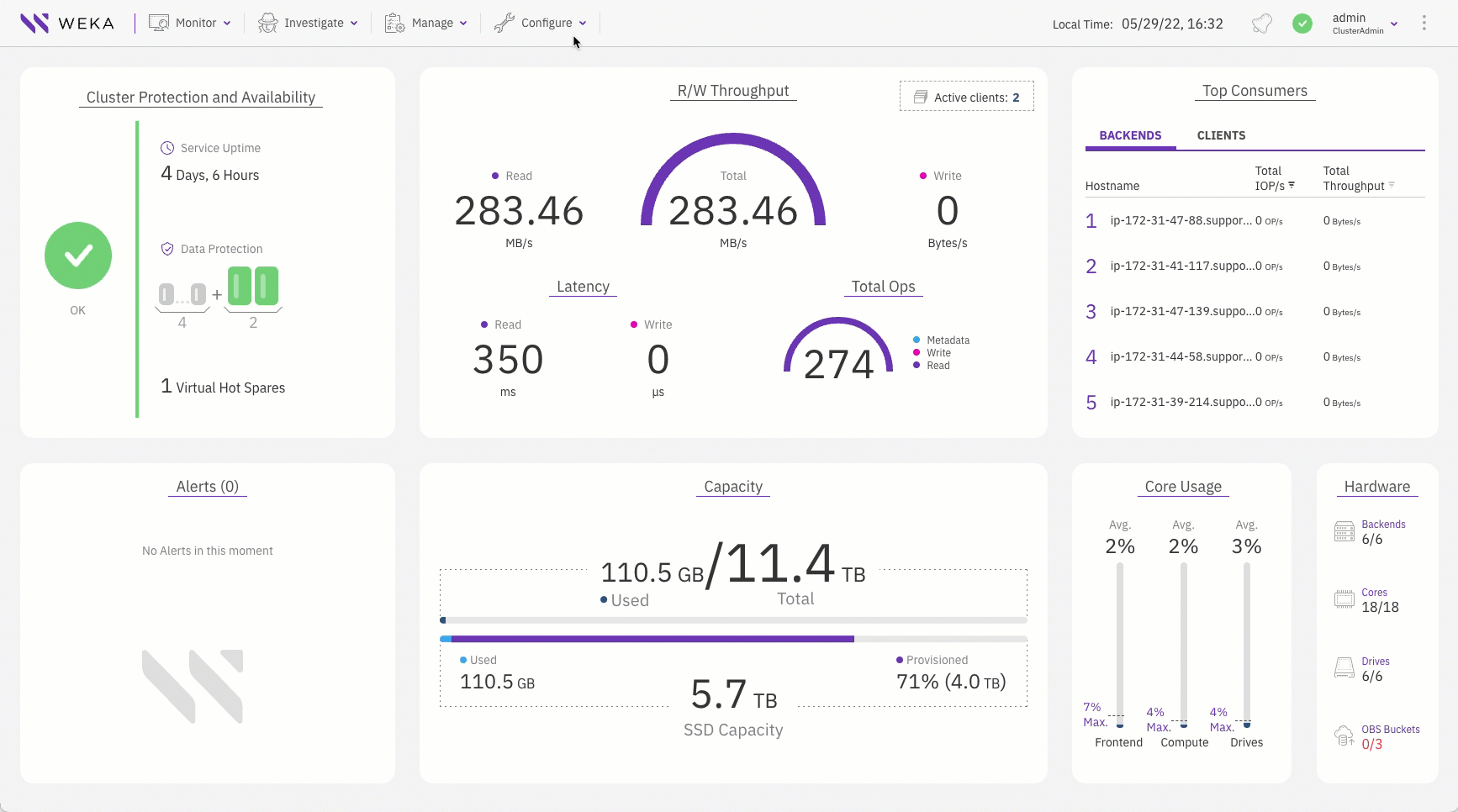Click the green cluster health check icon

click(1302, 24)
